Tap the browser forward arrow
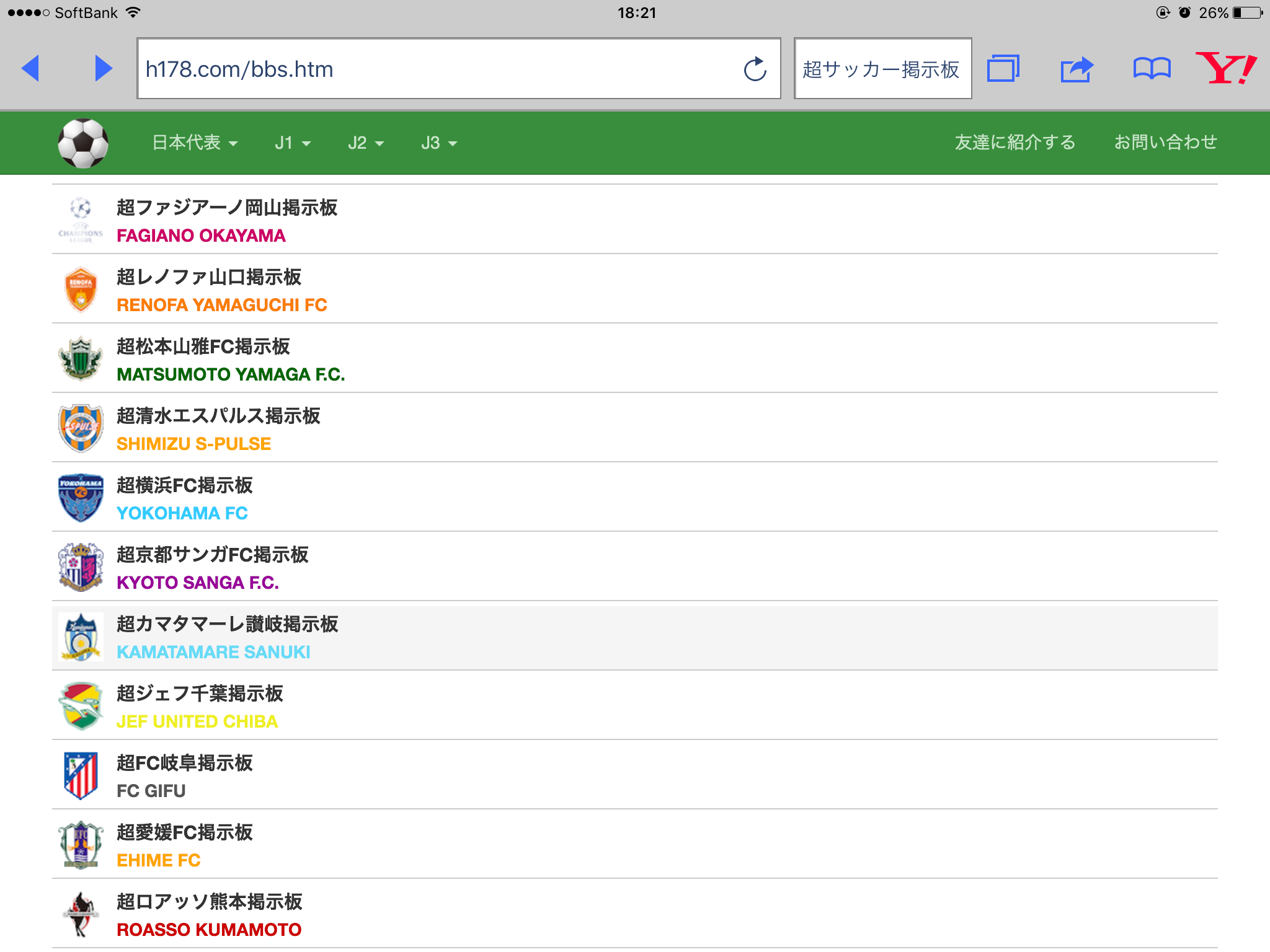The image size is (1270, 952). coord(103,68)
